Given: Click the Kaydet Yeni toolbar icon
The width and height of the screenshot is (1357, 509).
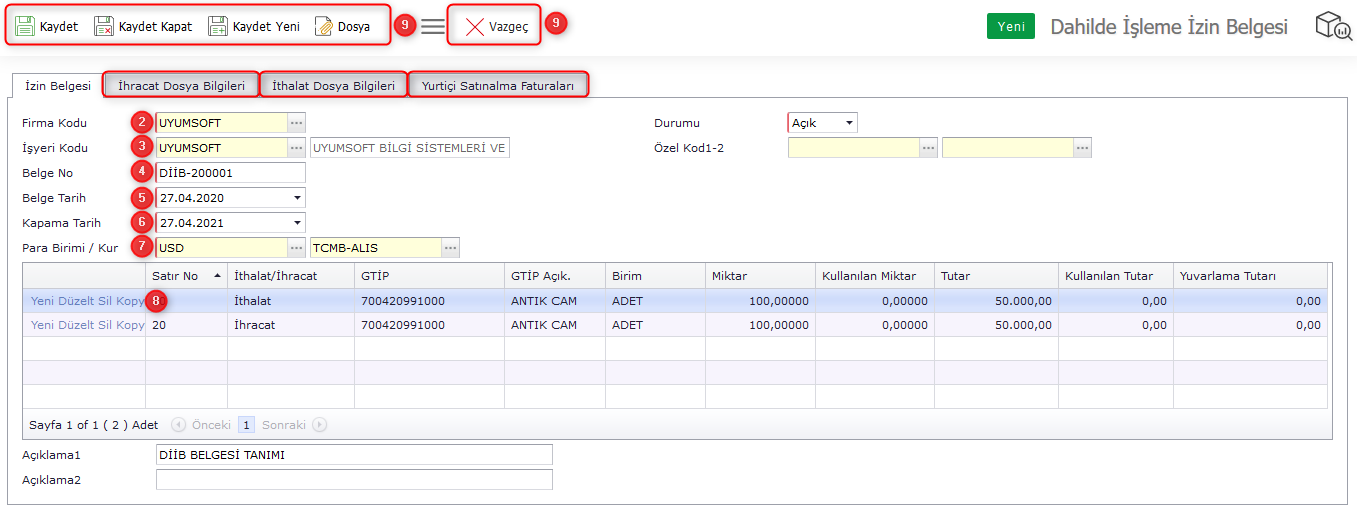Looking at the screenshot, I should point(218,27).
